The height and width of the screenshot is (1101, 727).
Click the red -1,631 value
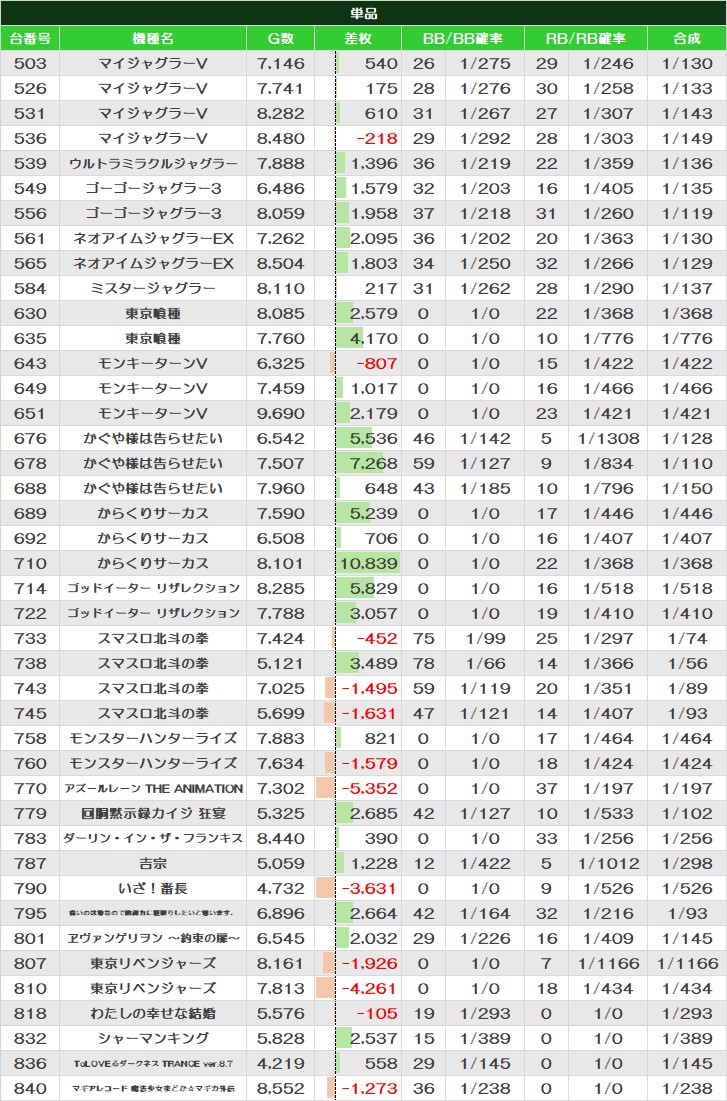[369, 713]
